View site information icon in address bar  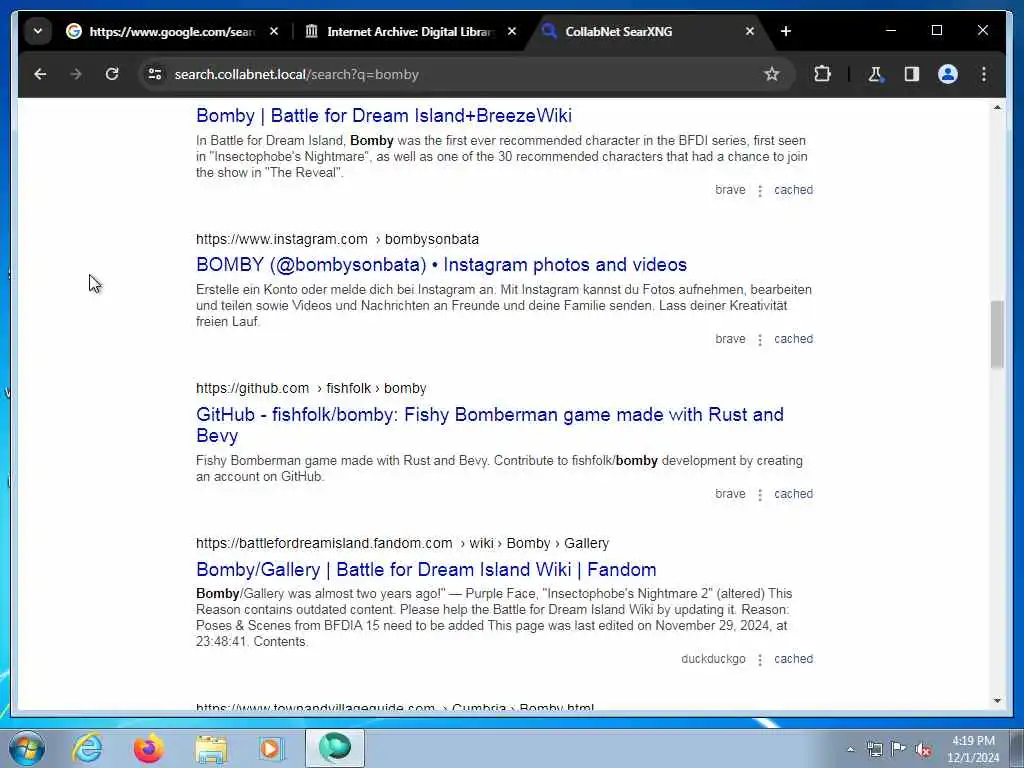[x=155, y=74]
